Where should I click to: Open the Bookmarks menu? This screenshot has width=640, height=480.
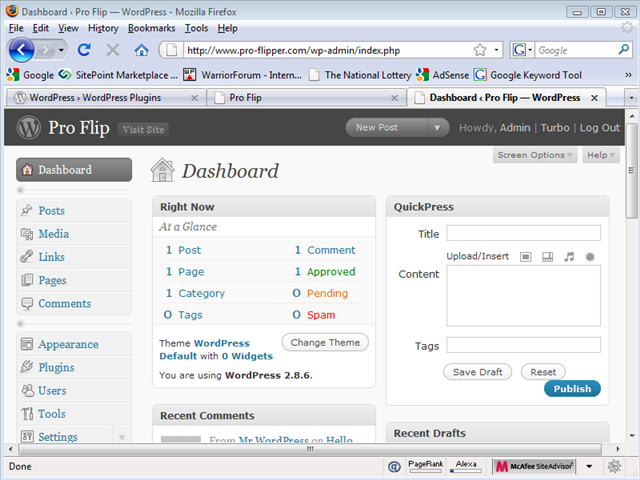point(151,28)
